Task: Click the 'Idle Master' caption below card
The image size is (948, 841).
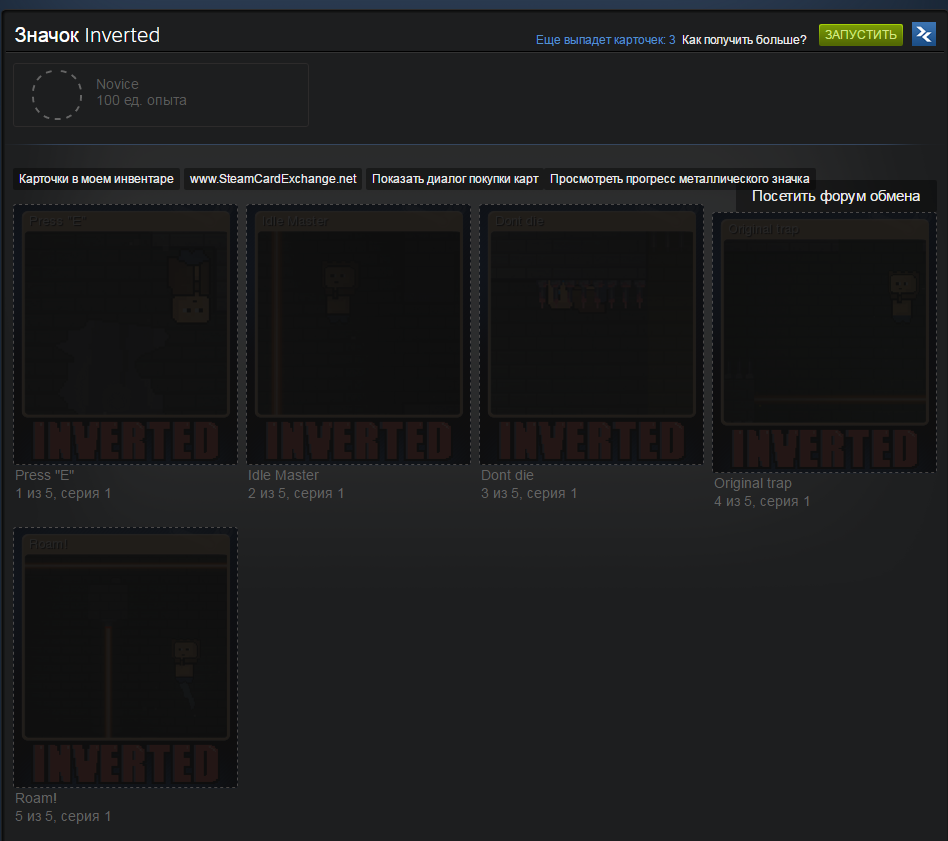Action: [x=283, y=475]
